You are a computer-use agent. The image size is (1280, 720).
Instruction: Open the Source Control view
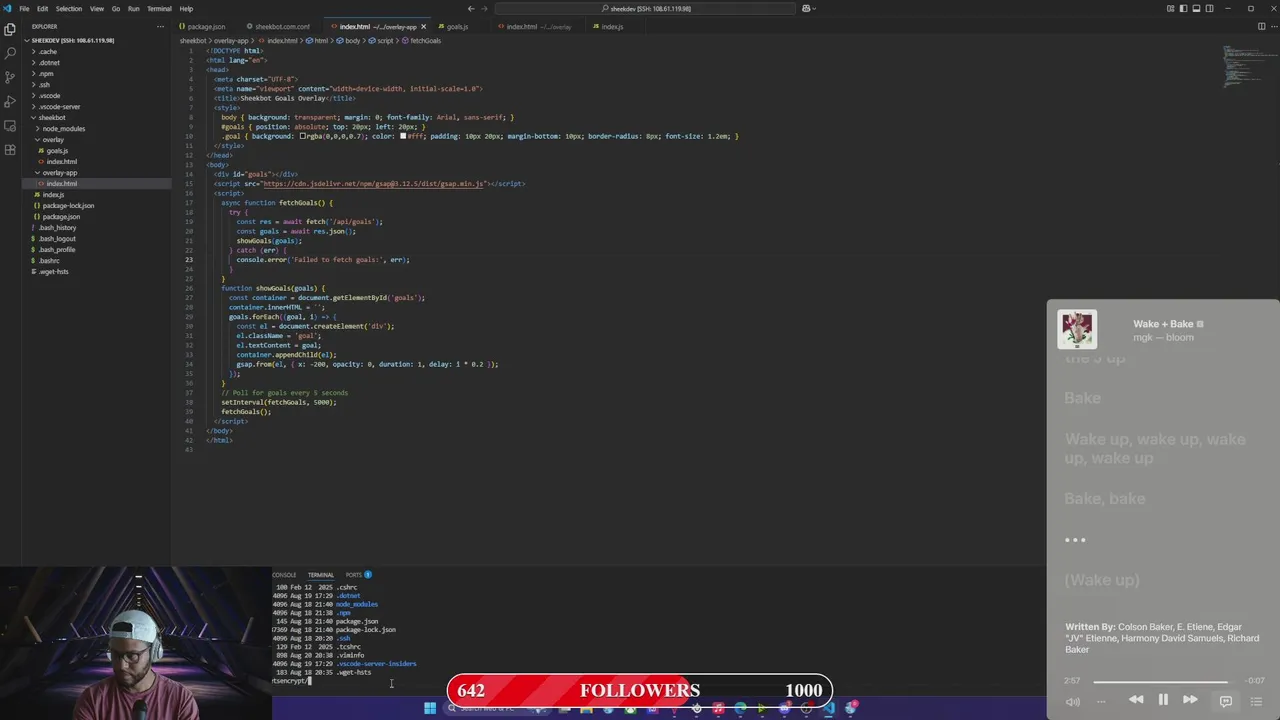click(10, 77)
